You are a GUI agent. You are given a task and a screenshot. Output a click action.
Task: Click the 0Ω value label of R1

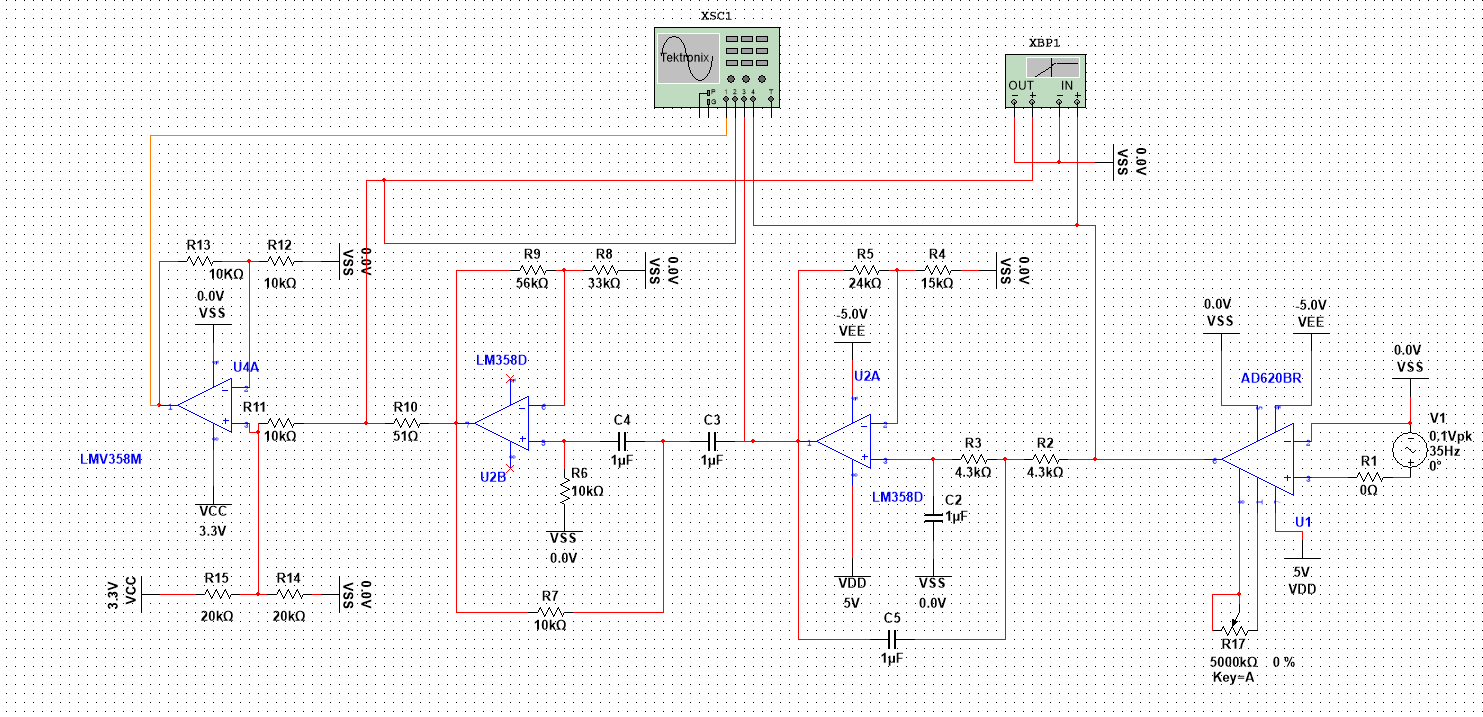pos(1368,491)
